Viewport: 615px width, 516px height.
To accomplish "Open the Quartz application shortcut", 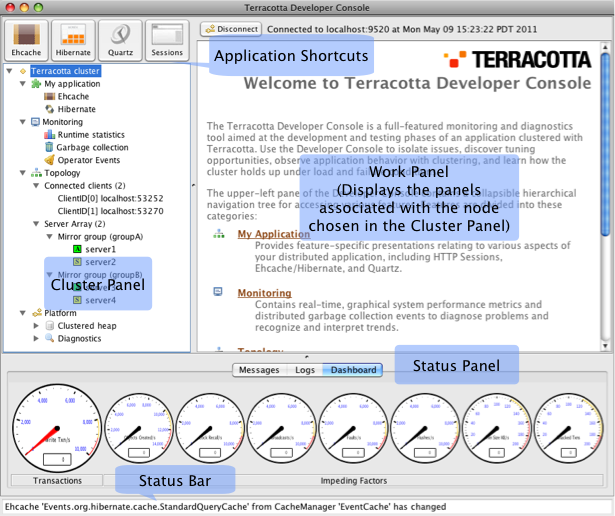I will click(x=120, y=40).
